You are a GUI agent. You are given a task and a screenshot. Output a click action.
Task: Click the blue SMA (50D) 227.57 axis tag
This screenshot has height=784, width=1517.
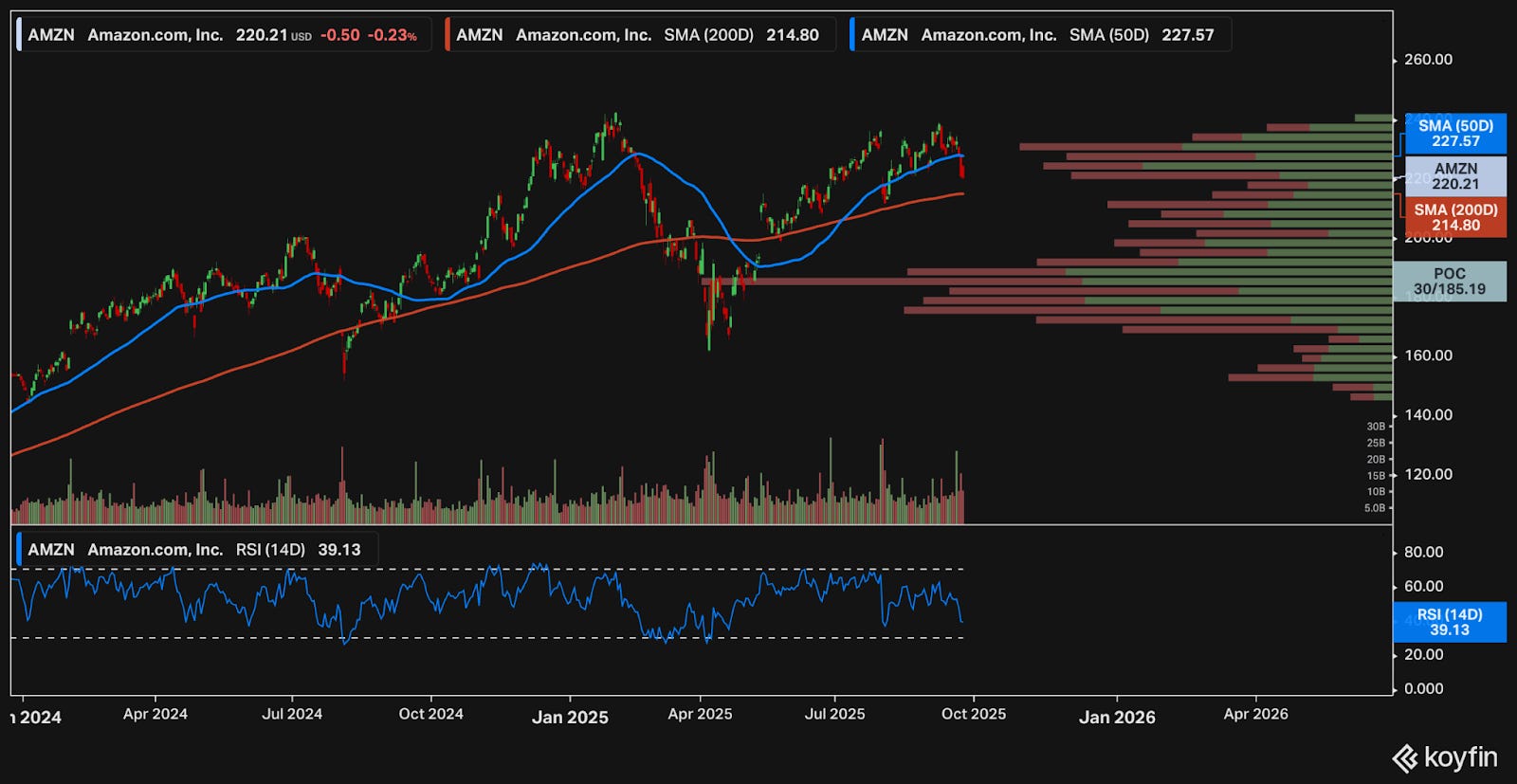pyautogui.click(x=1455, y=134)
